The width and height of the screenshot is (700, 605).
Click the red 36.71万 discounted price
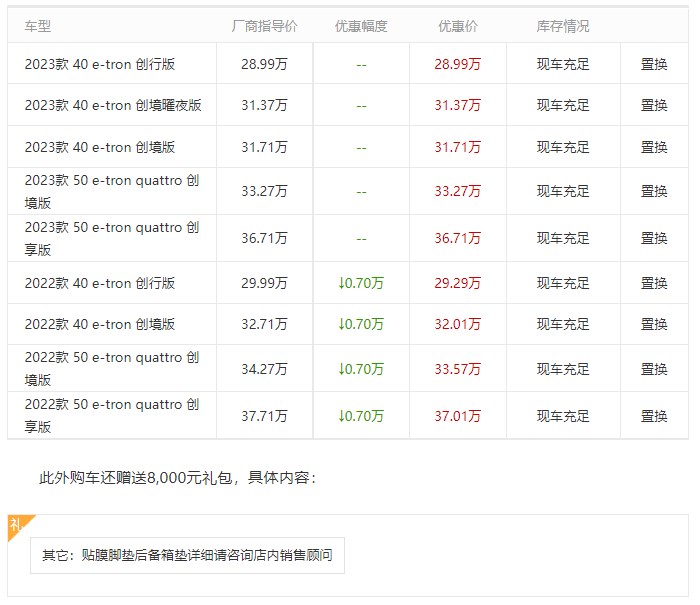coord(458,238)
